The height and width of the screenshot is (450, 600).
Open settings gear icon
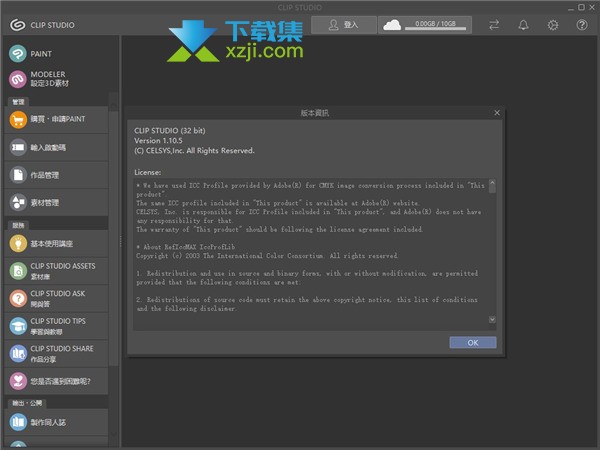553,25
